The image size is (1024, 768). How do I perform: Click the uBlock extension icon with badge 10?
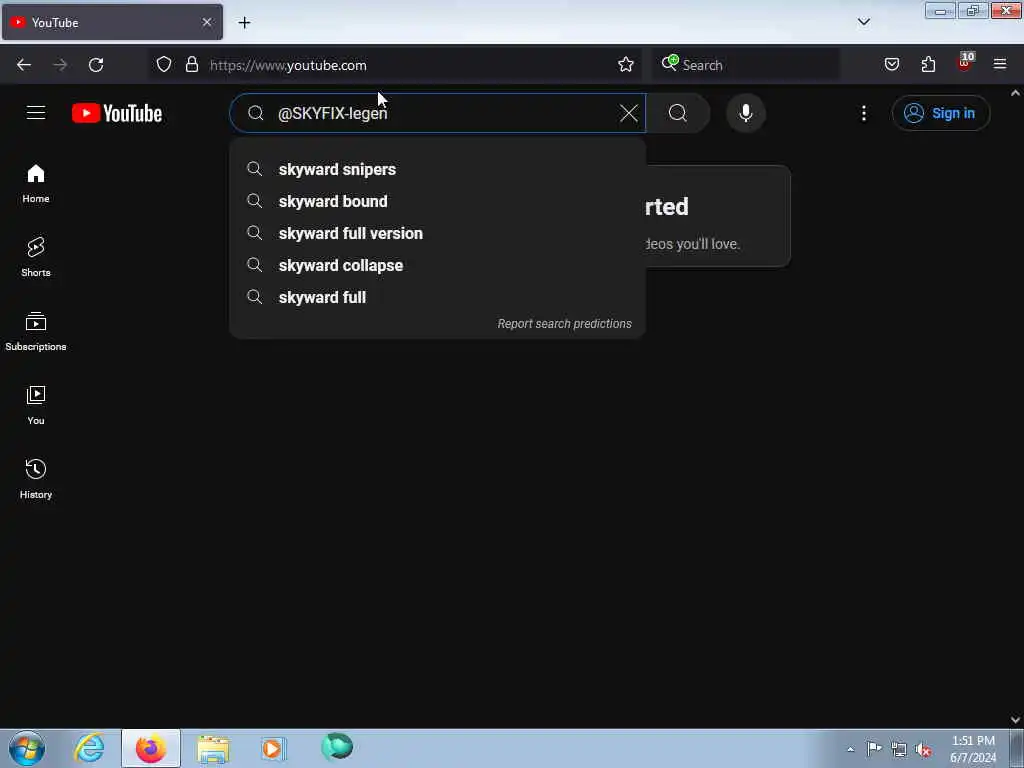pos(965,63)
